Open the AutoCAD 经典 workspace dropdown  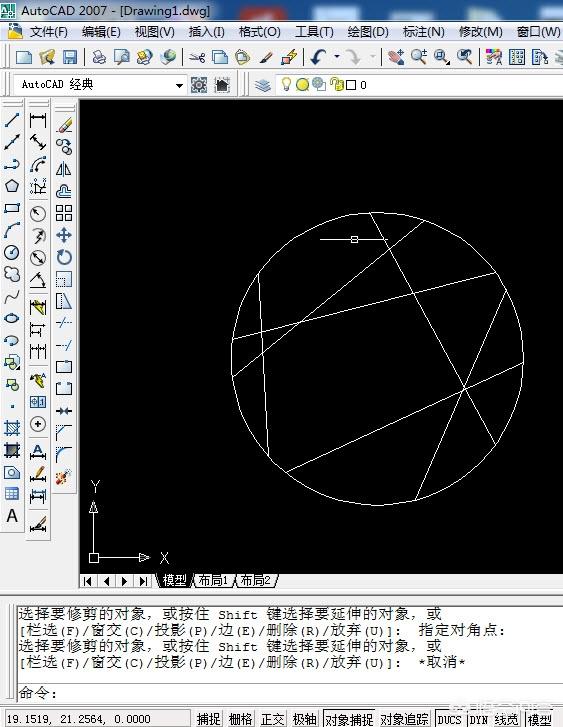[179, 85]
